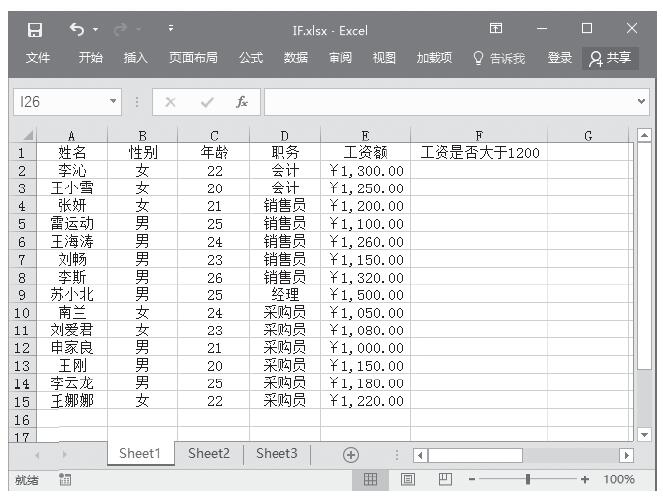Switch to Sheet2 tab

click(x=209, y=453)
